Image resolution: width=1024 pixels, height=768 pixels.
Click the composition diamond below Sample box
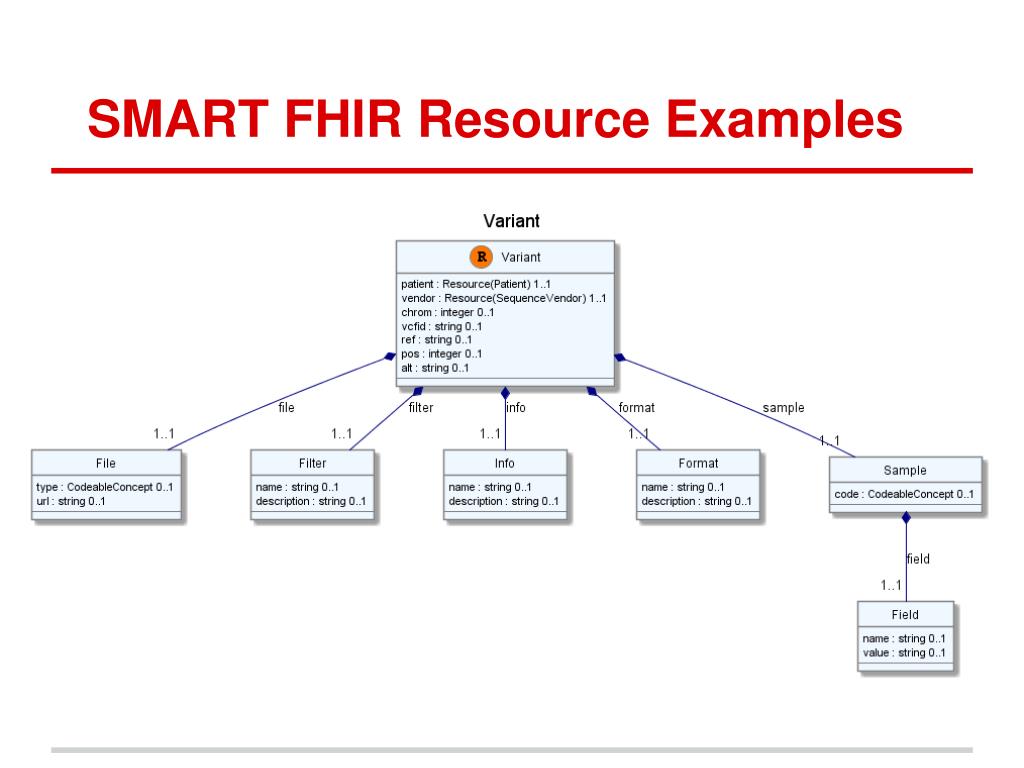[x=906, y=518]
